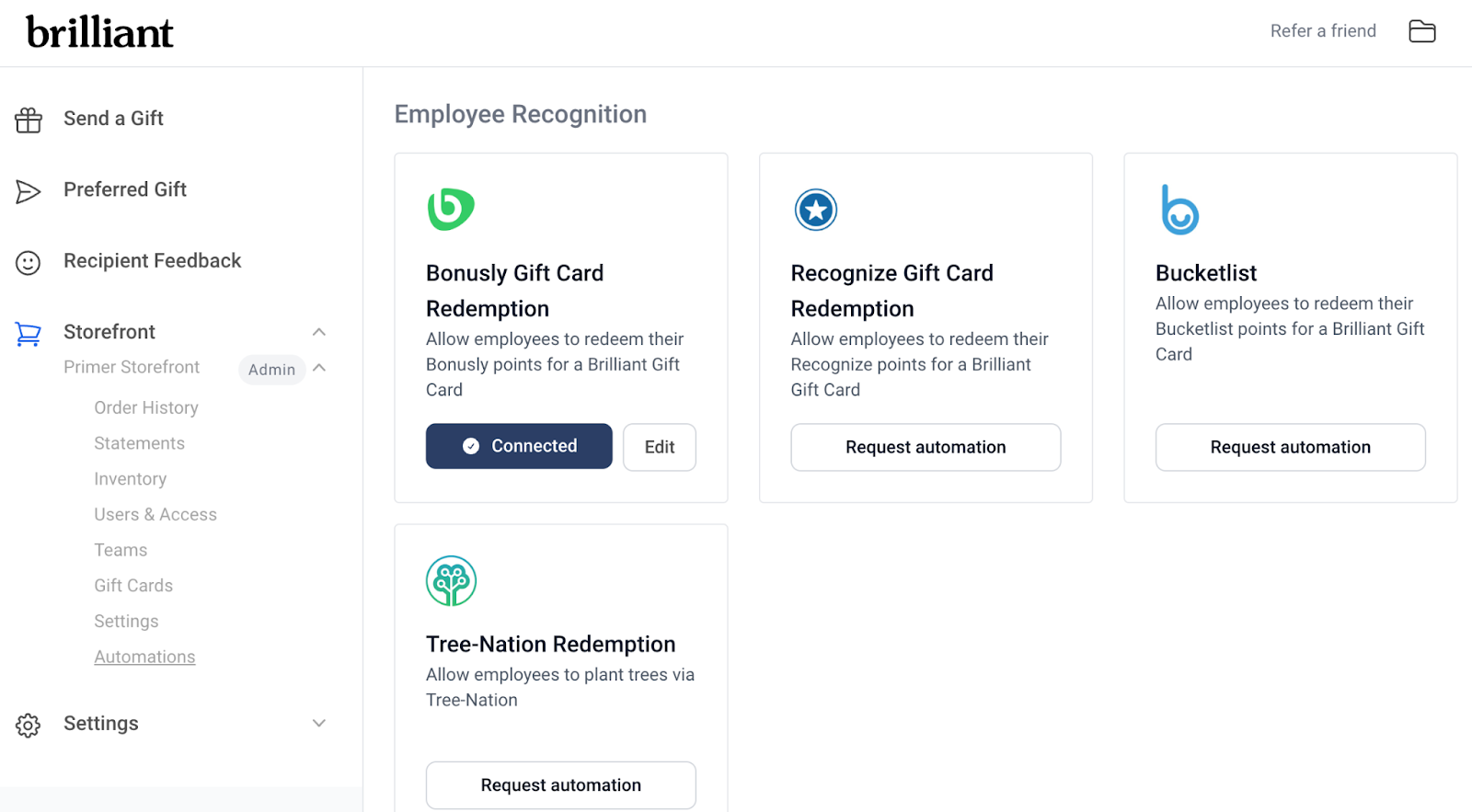Request automation for Recognize Gift Card Redemption
This screenshot has height=812, width=1472.
click(x=926, y=447)
